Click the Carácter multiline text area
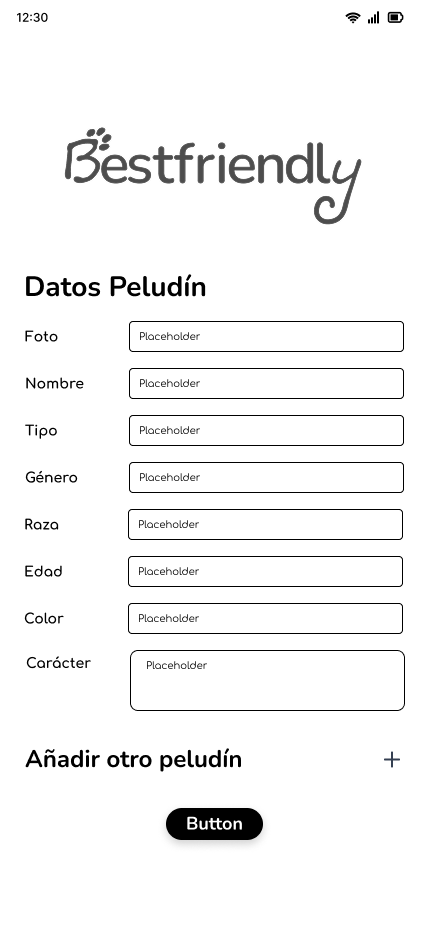Image resolution: width=428 pixels, height=926 pixels. [x=267, y=680]
